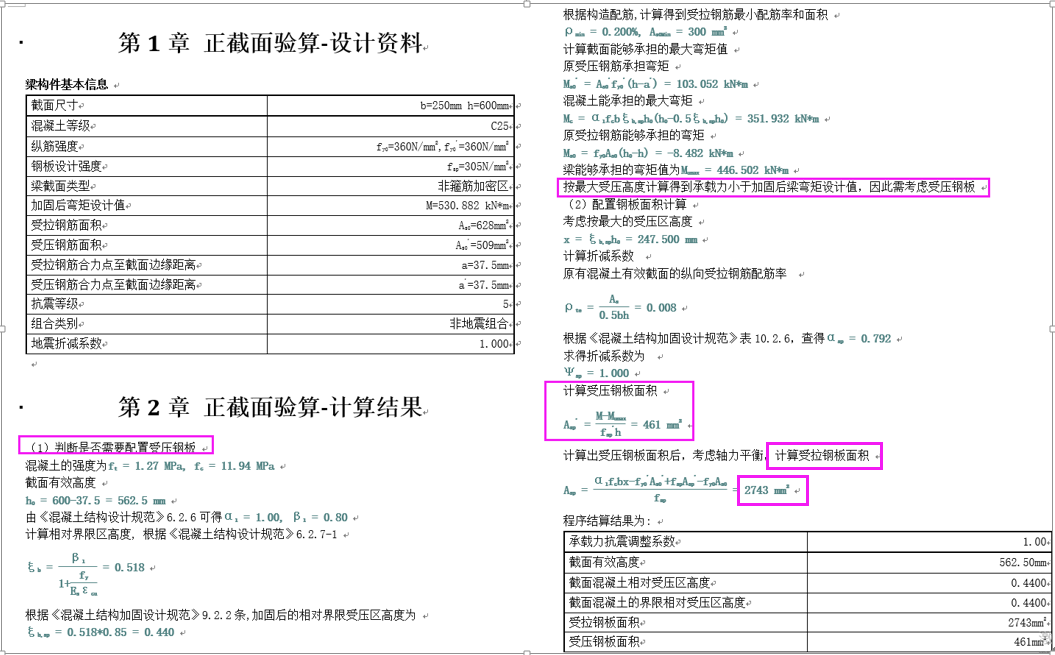The height and width of the screenshot is (655, 1055).
Task: Select the results table value '562.50mm'
Action: (x=1023, y=563)
